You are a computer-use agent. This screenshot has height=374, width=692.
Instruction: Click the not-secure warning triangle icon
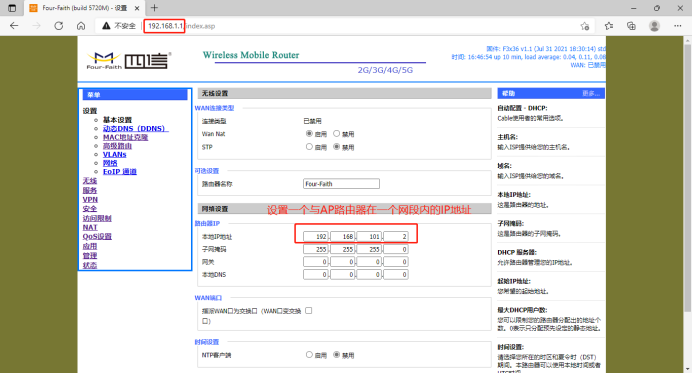pyautogui.click(x=106, y=26)
